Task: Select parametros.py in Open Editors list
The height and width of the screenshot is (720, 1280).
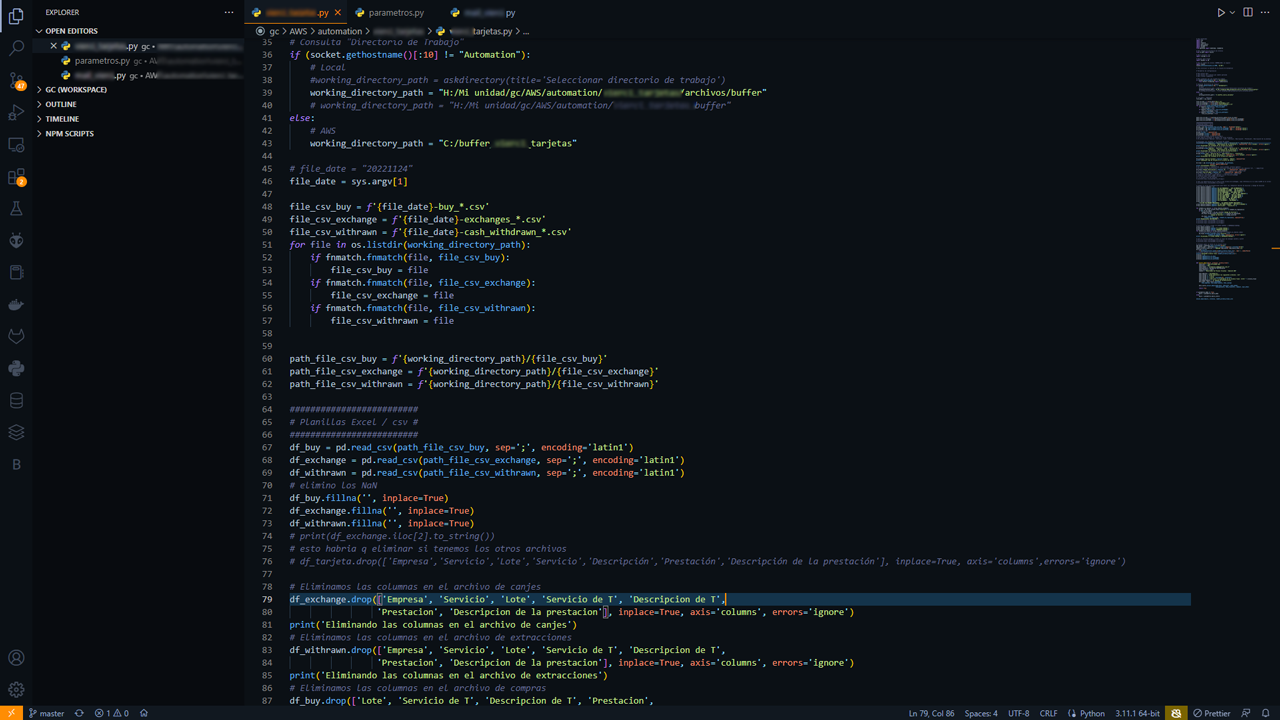Action: coord(102,61)
